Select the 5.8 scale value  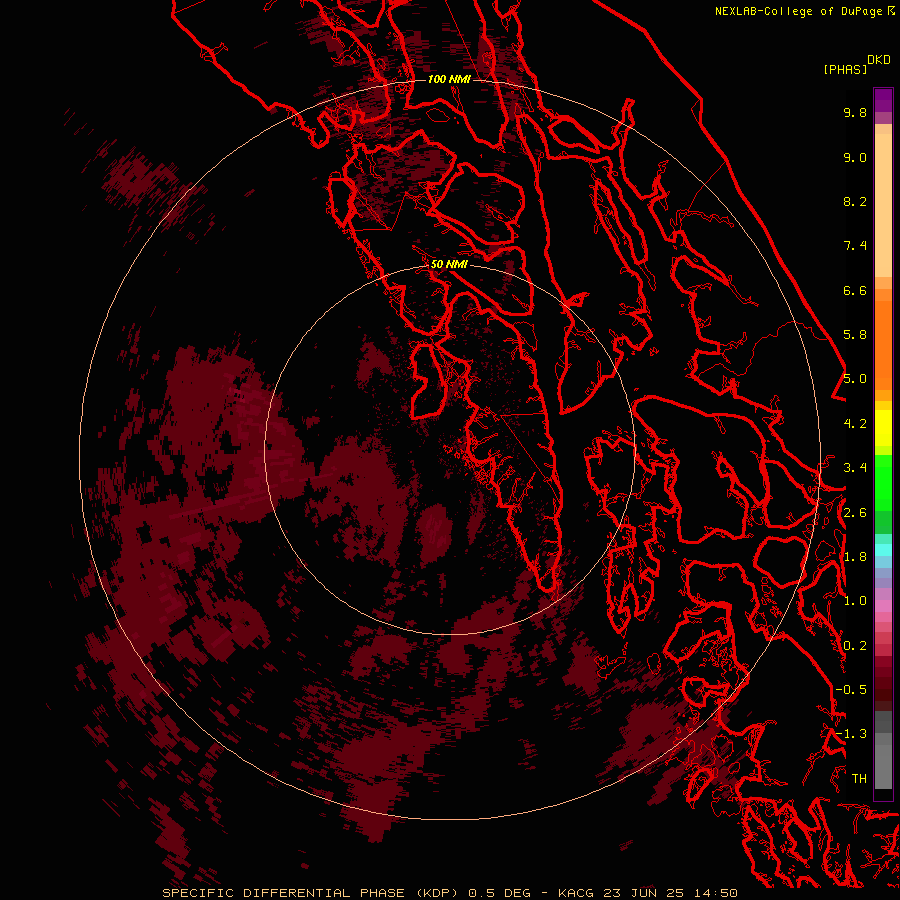click(x=855, y=335)
